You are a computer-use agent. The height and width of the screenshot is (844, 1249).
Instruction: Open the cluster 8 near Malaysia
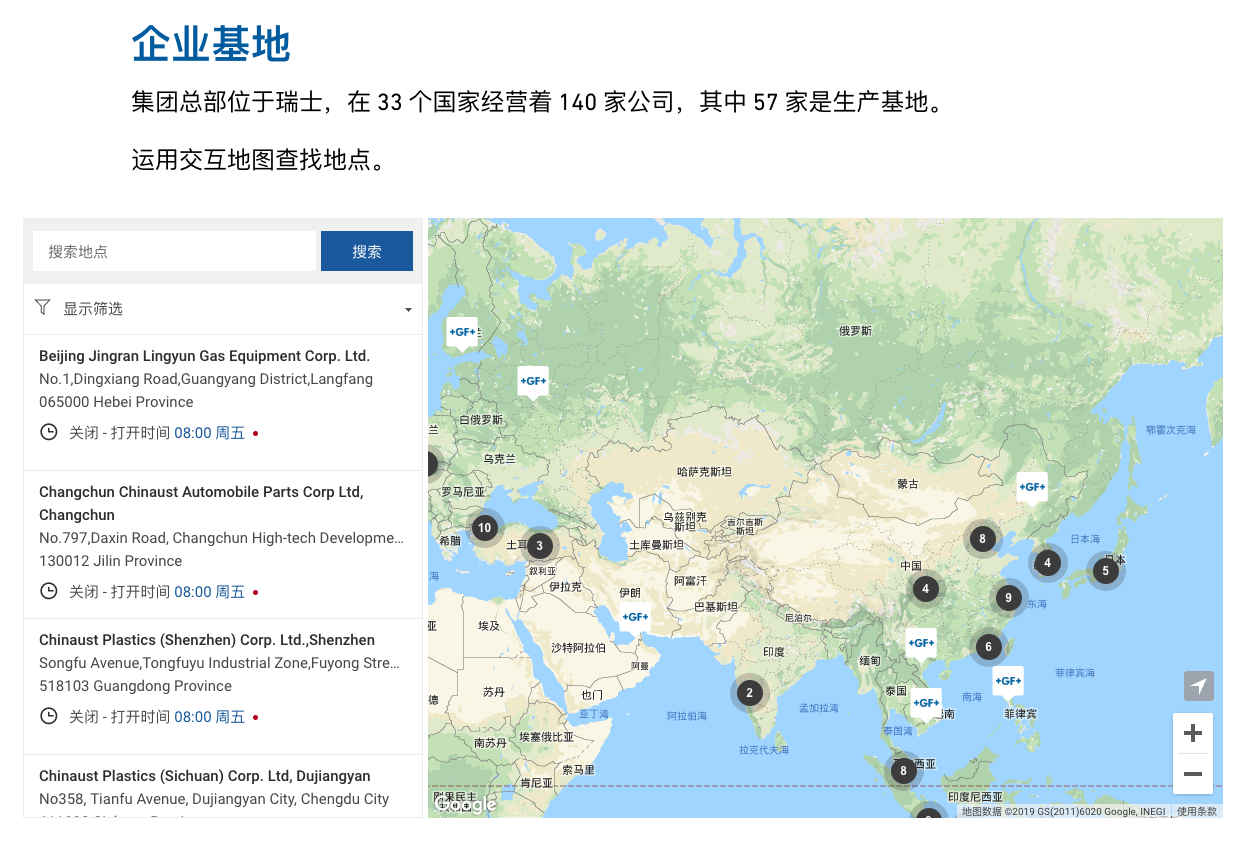[904, 770]
